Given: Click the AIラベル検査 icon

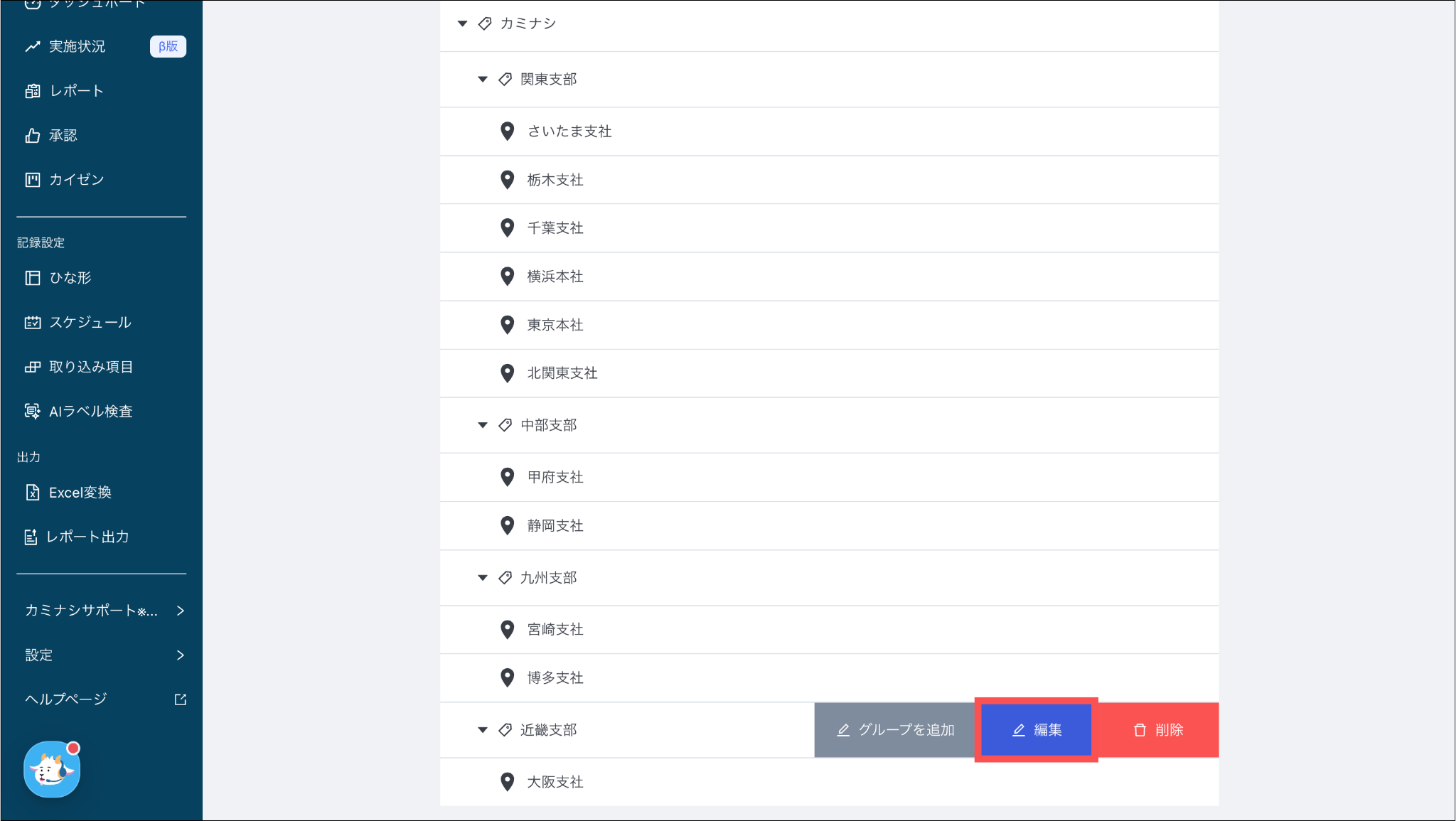Looking at the screenshot, I should (33, 411).
